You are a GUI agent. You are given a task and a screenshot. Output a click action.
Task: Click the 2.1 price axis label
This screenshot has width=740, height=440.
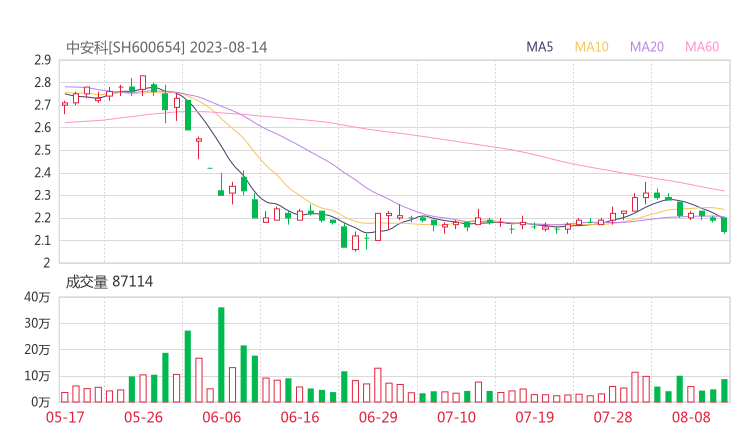[x=42, y=240]
